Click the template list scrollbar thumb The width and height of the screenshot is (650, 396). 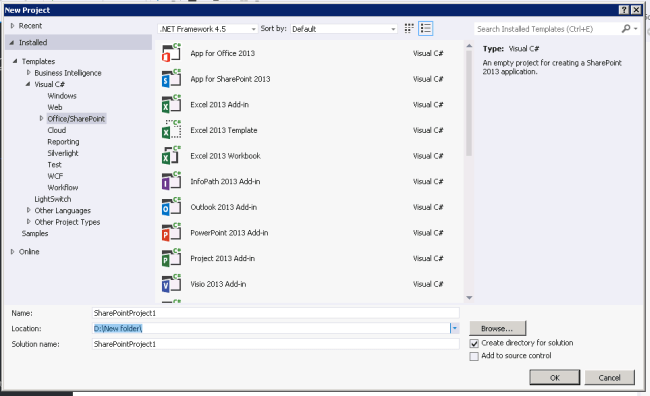pos(469,103)
